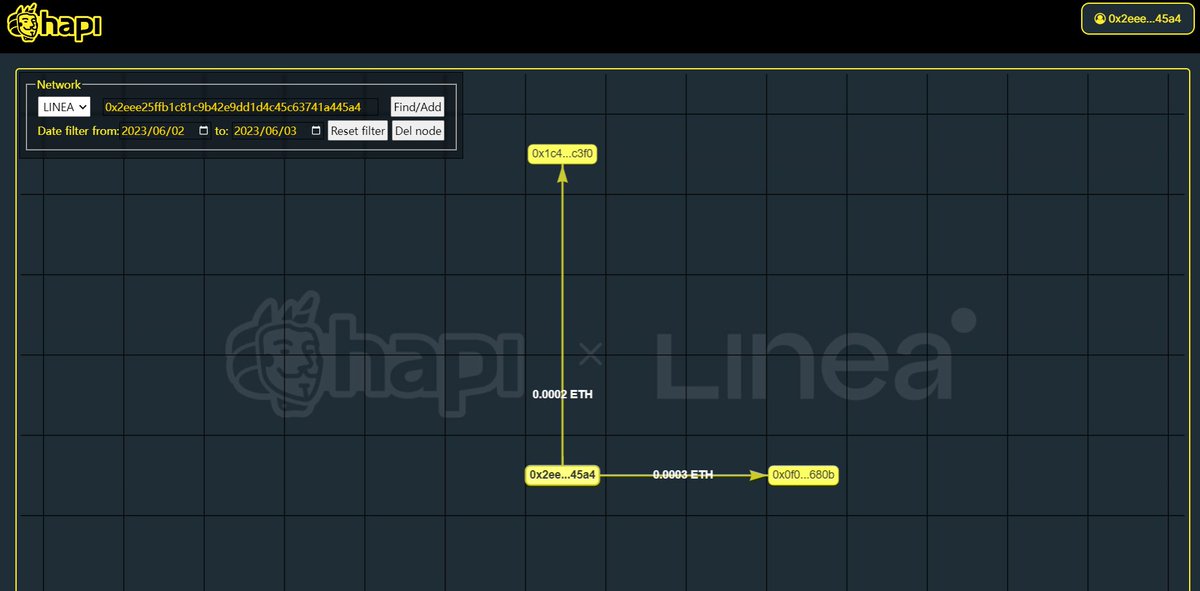Select node 0x0f0...680b

coord(803,475)
